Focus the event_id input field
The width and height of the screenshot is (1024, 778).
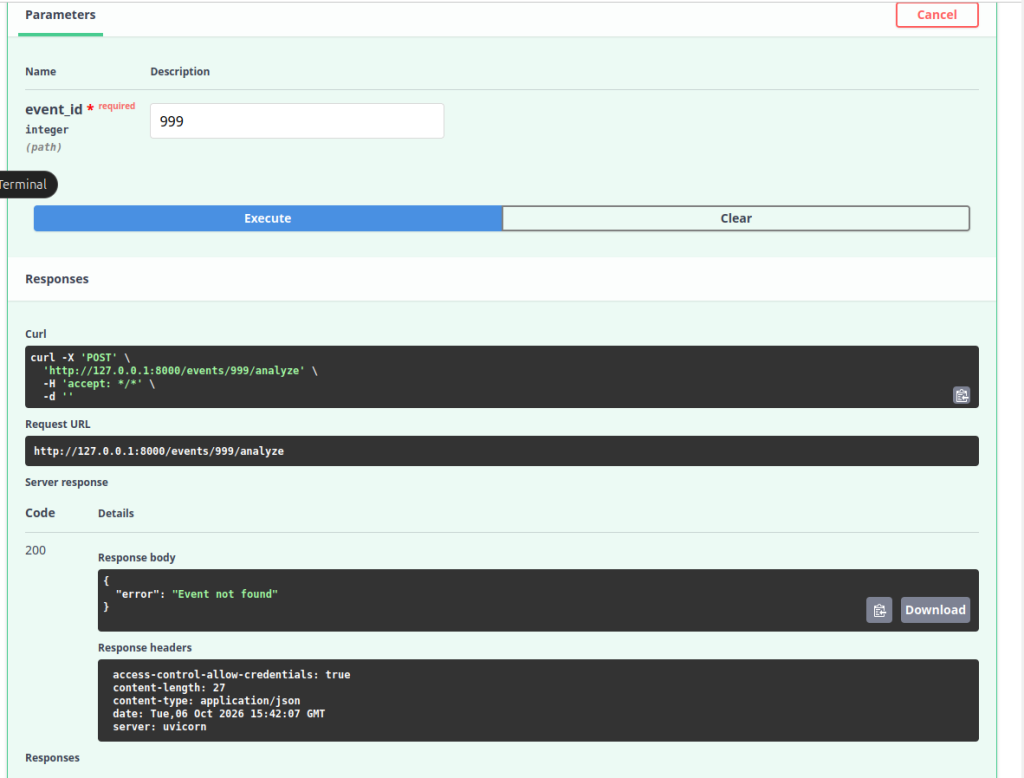(x=297, y=121)
